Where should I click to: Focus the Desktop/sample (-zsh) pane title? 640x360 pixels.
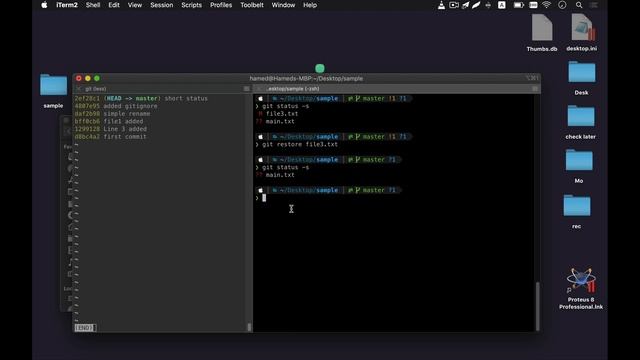(293, 89)
